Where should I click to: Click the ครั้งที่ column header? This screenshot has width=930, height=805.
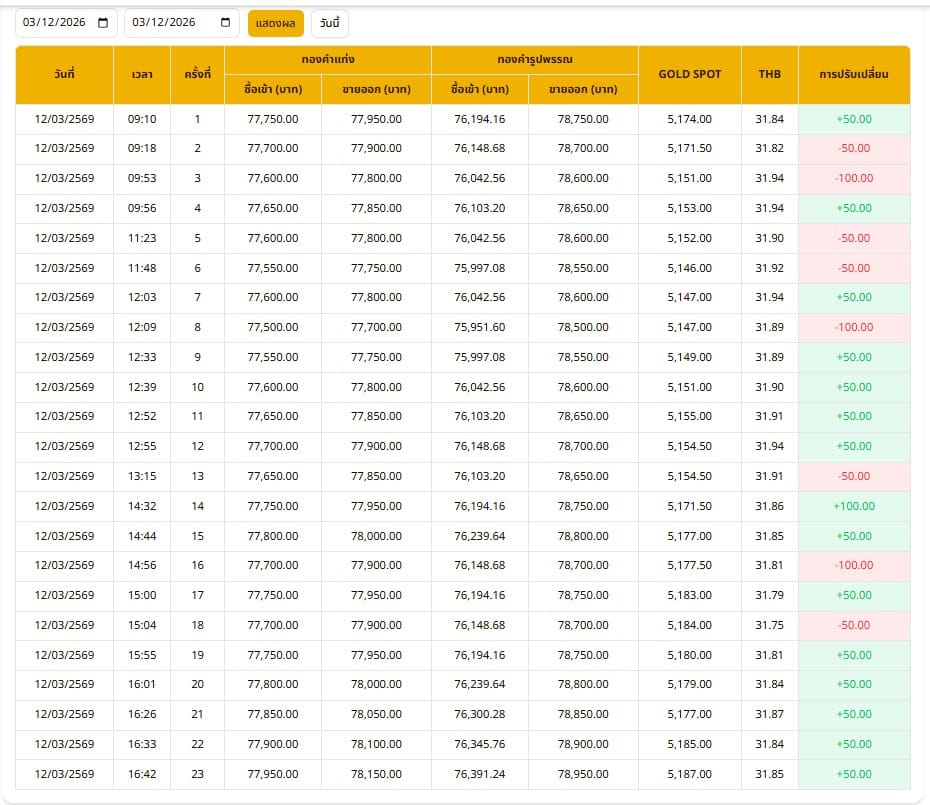pos(197,75)
